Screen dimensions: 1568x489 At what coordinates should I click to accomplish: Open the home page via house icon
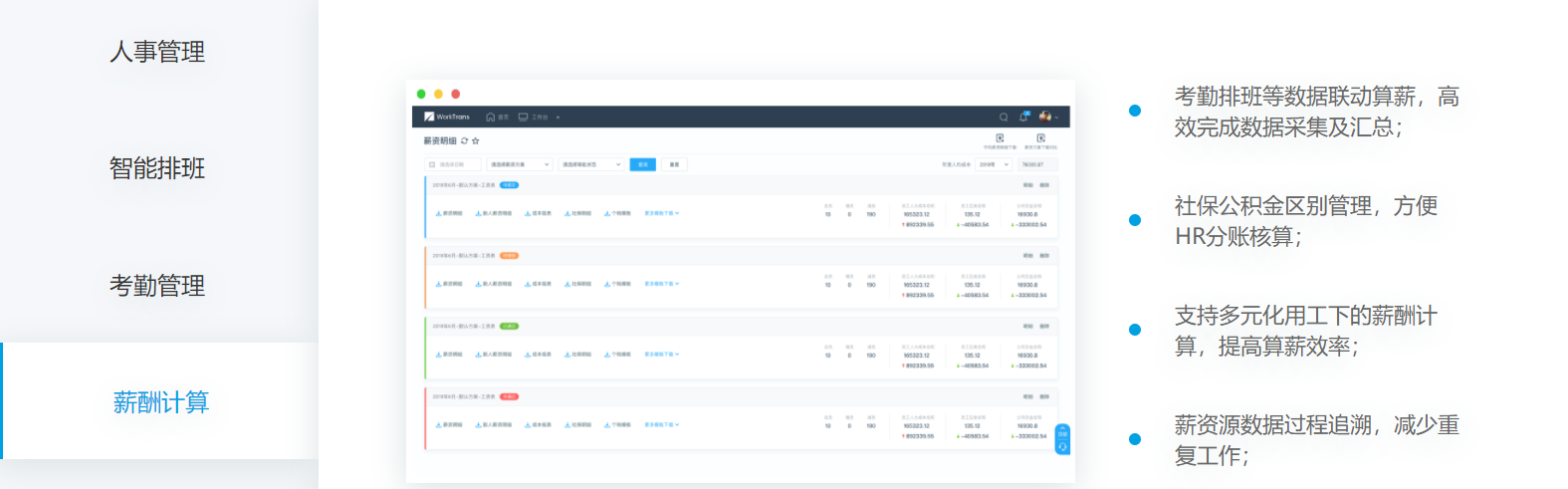coord(490,117)
